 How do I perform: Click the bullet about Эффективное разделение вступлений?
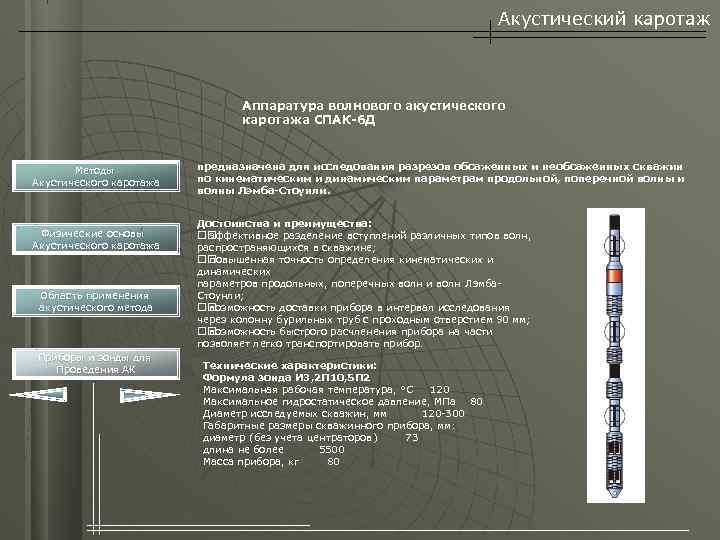point(364,242)
